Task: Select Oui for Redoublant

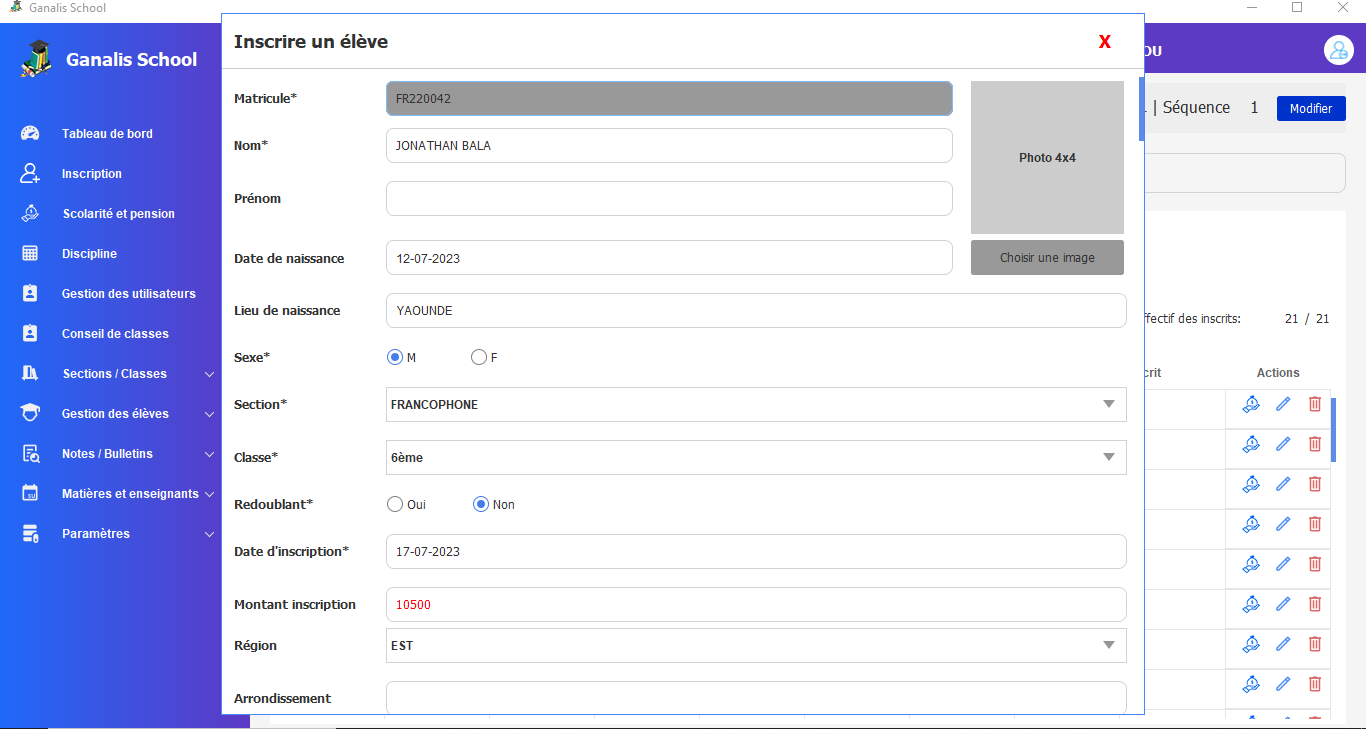Action: (x=394, y=504)
